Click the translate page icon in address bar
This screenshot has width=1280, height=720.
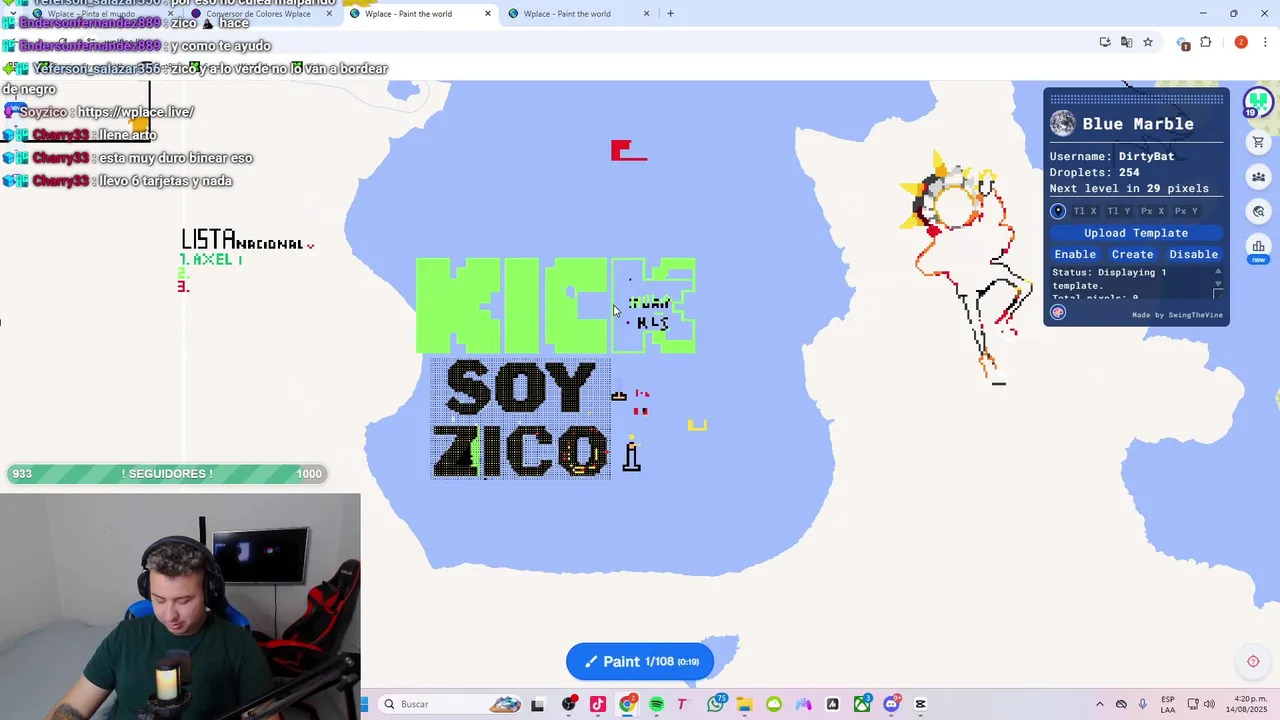pyautogui.click(x=1126, y=42)
